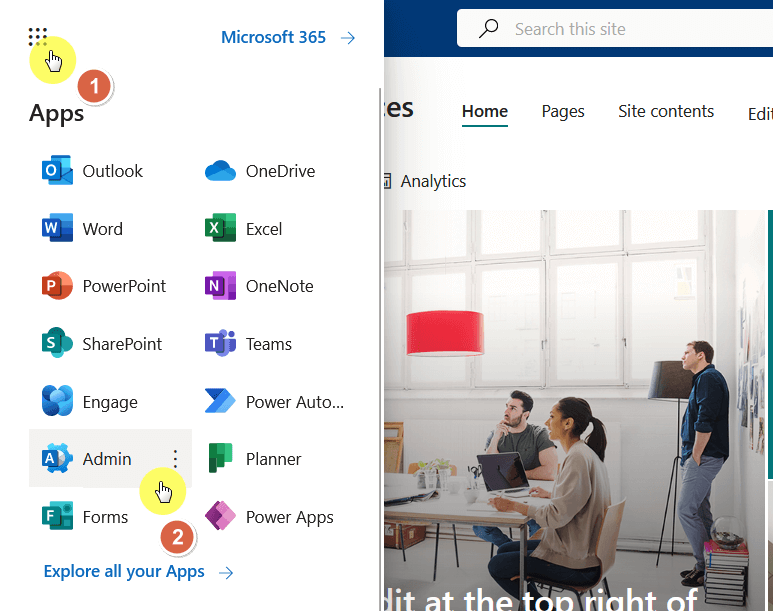Switch to the Pages tab

(563, 111)
